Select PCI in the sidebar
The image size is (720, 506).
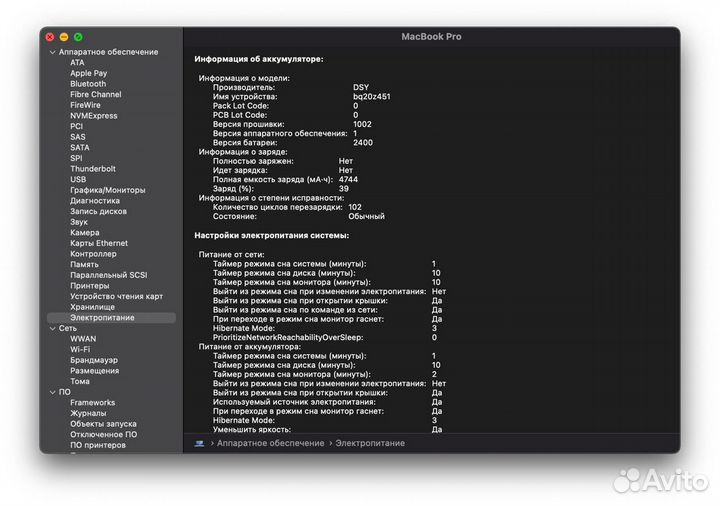pyautogui.click(x=76, y=126)
